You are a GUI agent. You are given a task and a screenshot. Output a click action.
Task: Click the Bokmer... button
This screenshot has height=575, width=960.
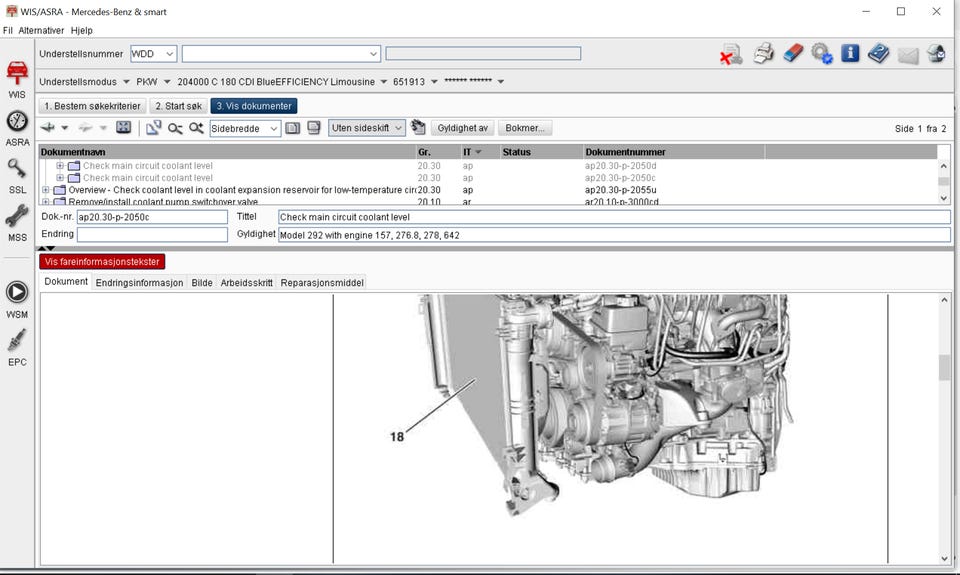[525, 128]
